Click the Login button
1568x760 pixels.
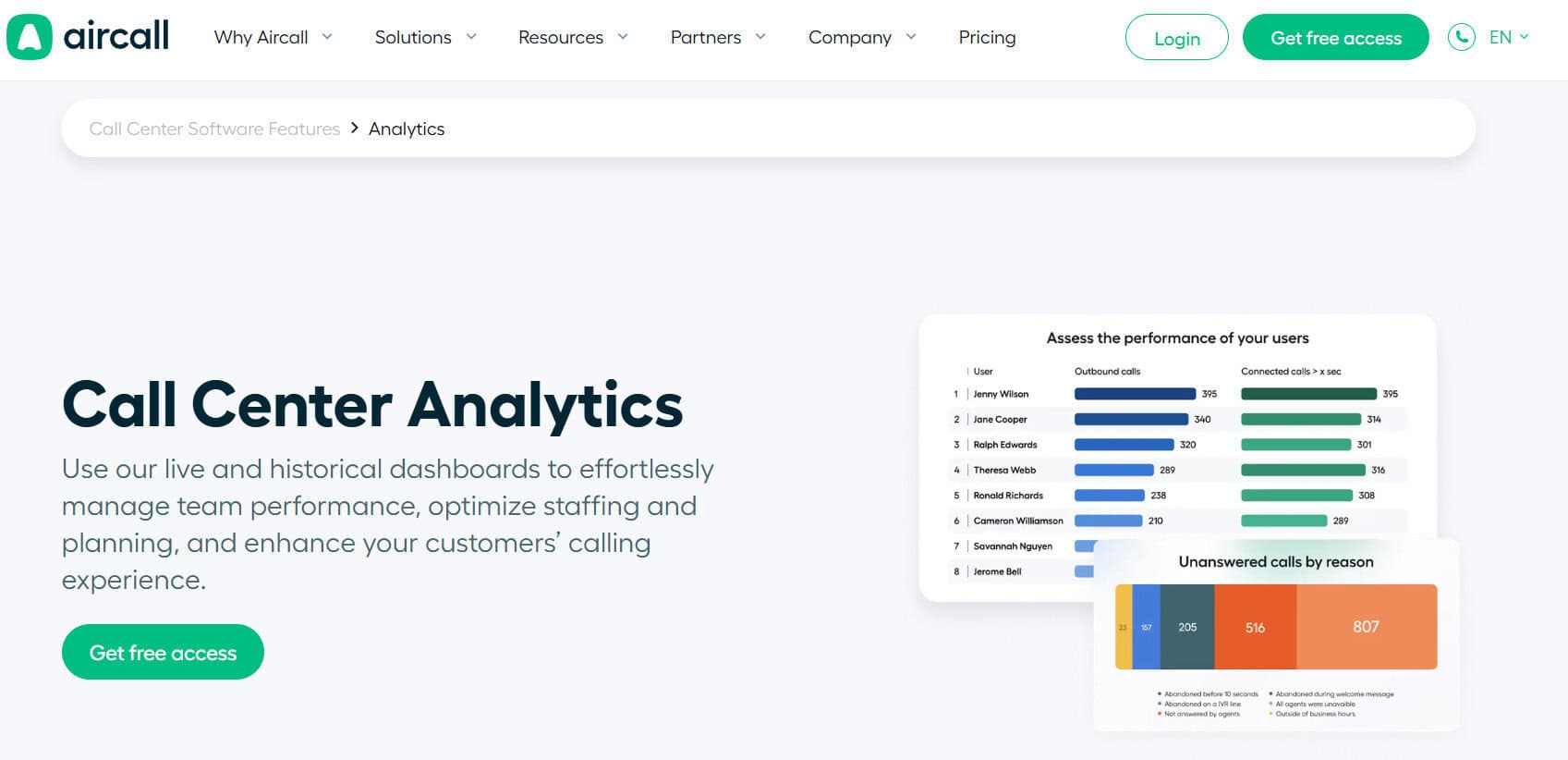1176,38
